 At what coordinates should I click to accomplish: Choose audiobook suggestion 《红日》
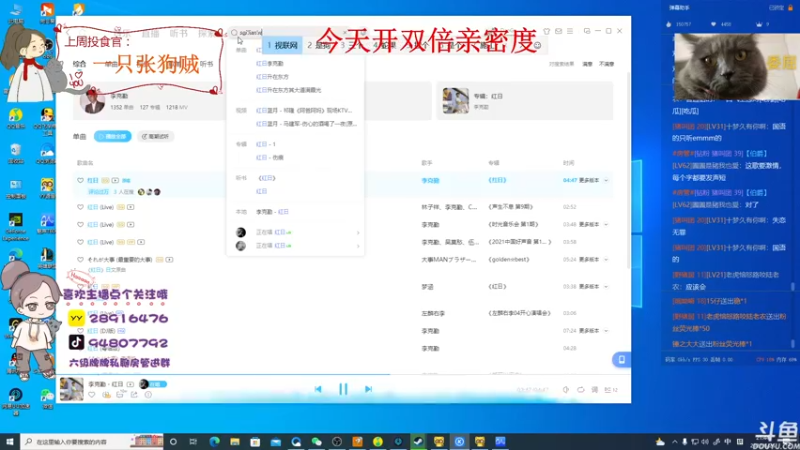(267, 178)
